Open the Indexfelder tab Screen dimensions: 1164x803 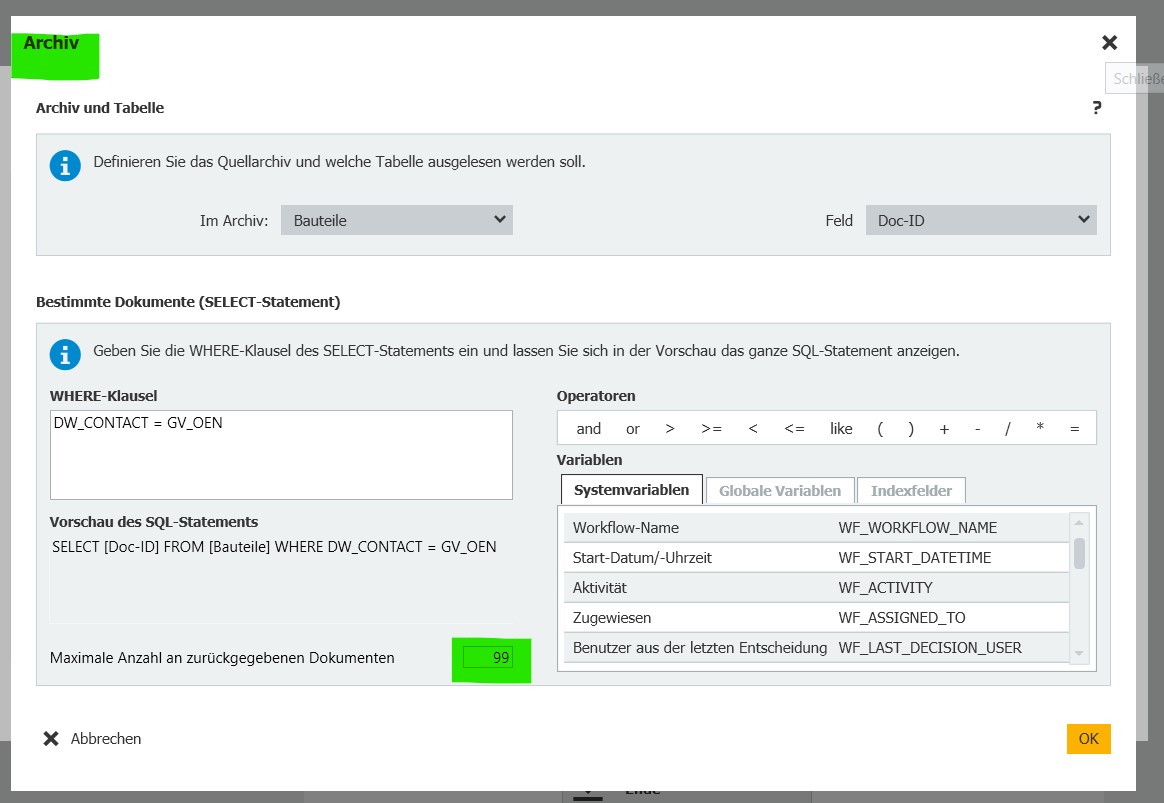[911, 490]
